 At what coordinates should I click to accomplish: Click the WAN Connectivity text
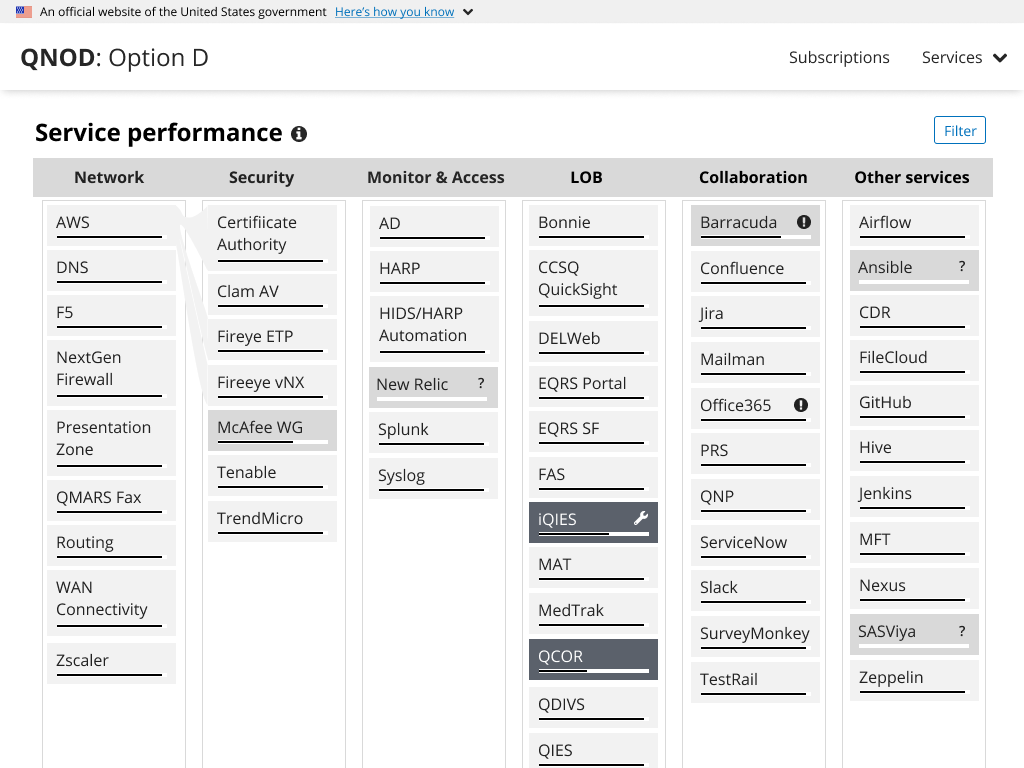(102, 598)
